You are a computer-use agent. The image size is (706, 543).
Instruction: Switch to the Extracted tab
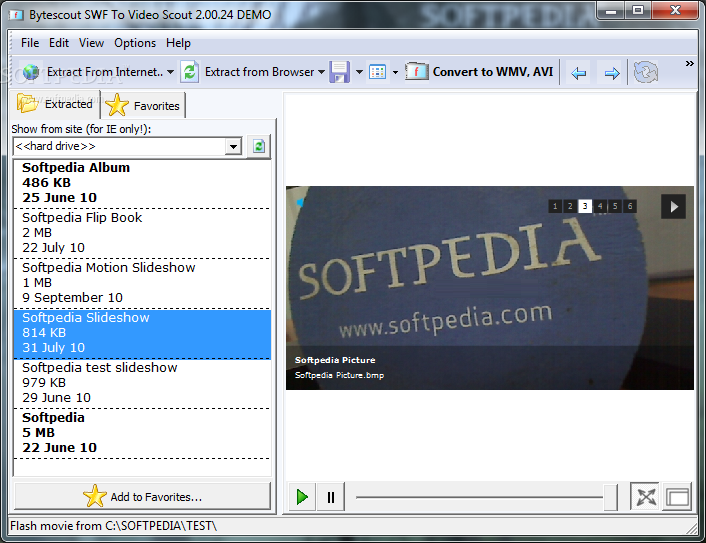pyautogui.click(x=55, y=104)
